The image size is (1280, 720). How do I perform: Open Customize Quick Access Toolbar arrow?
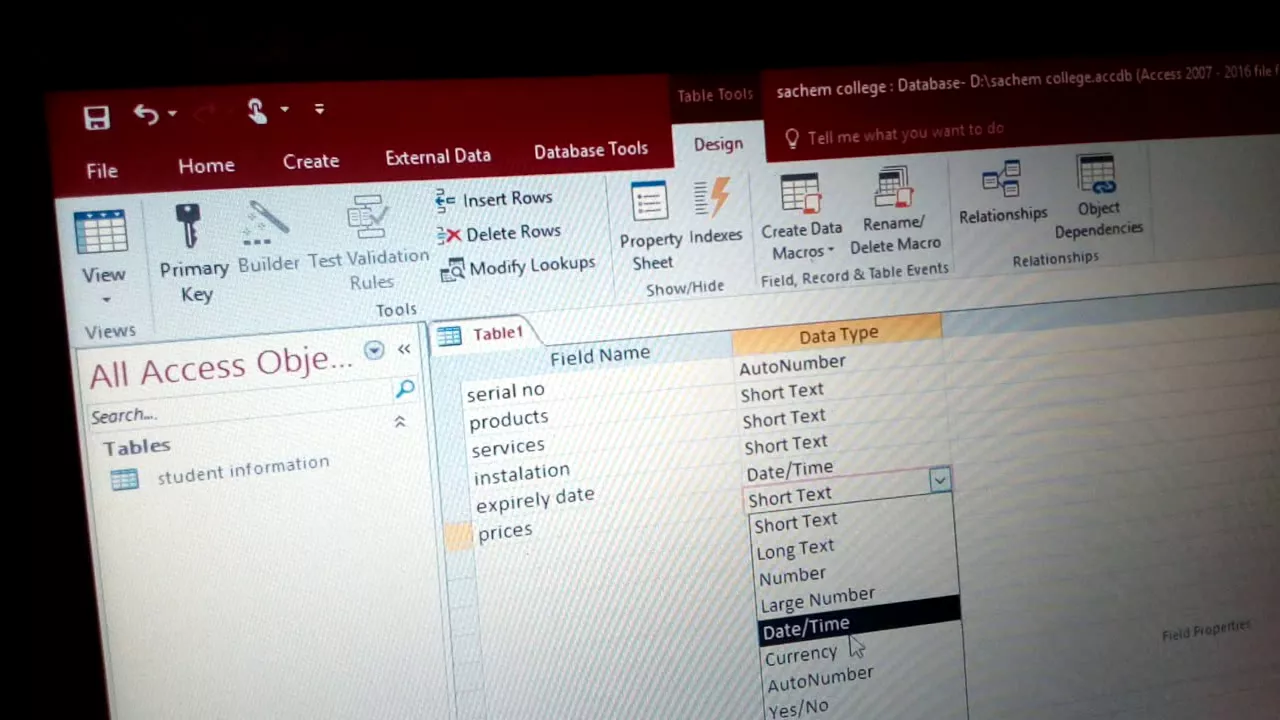[319, 108]
